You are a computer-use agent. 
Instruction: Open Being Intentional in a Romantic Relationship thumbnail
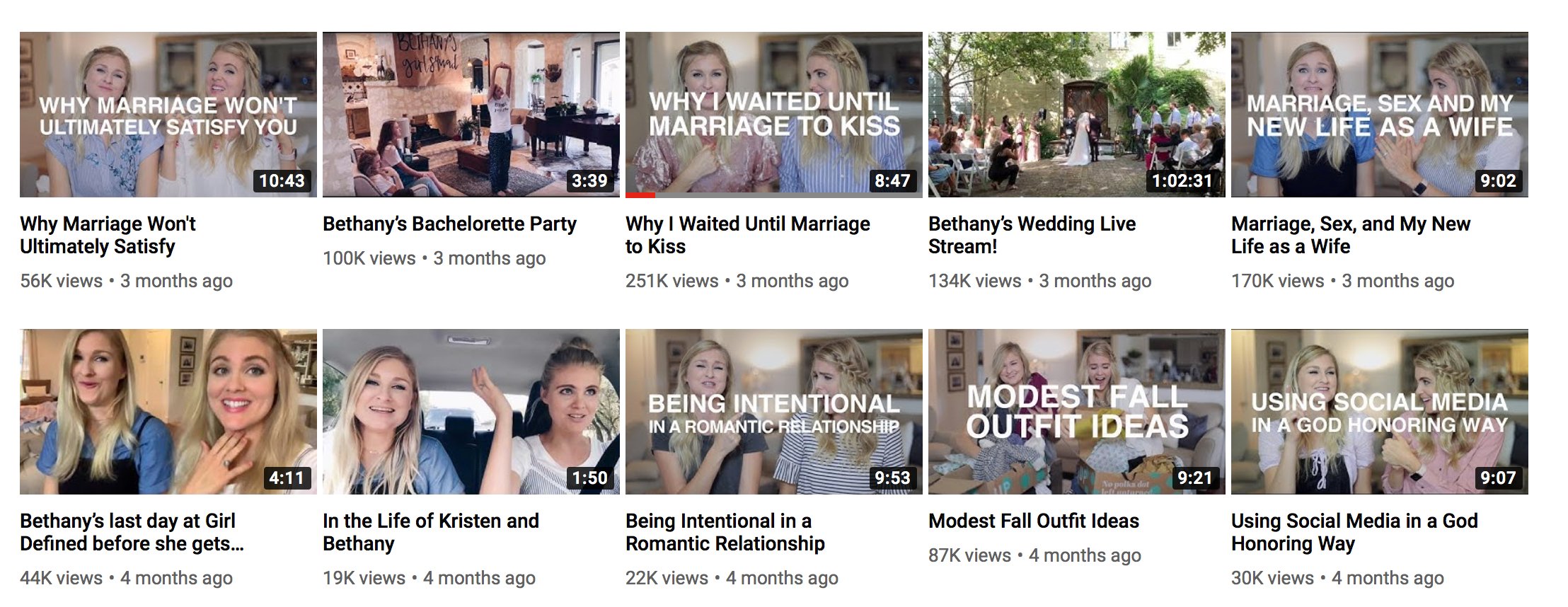click(x=774, y=412)
